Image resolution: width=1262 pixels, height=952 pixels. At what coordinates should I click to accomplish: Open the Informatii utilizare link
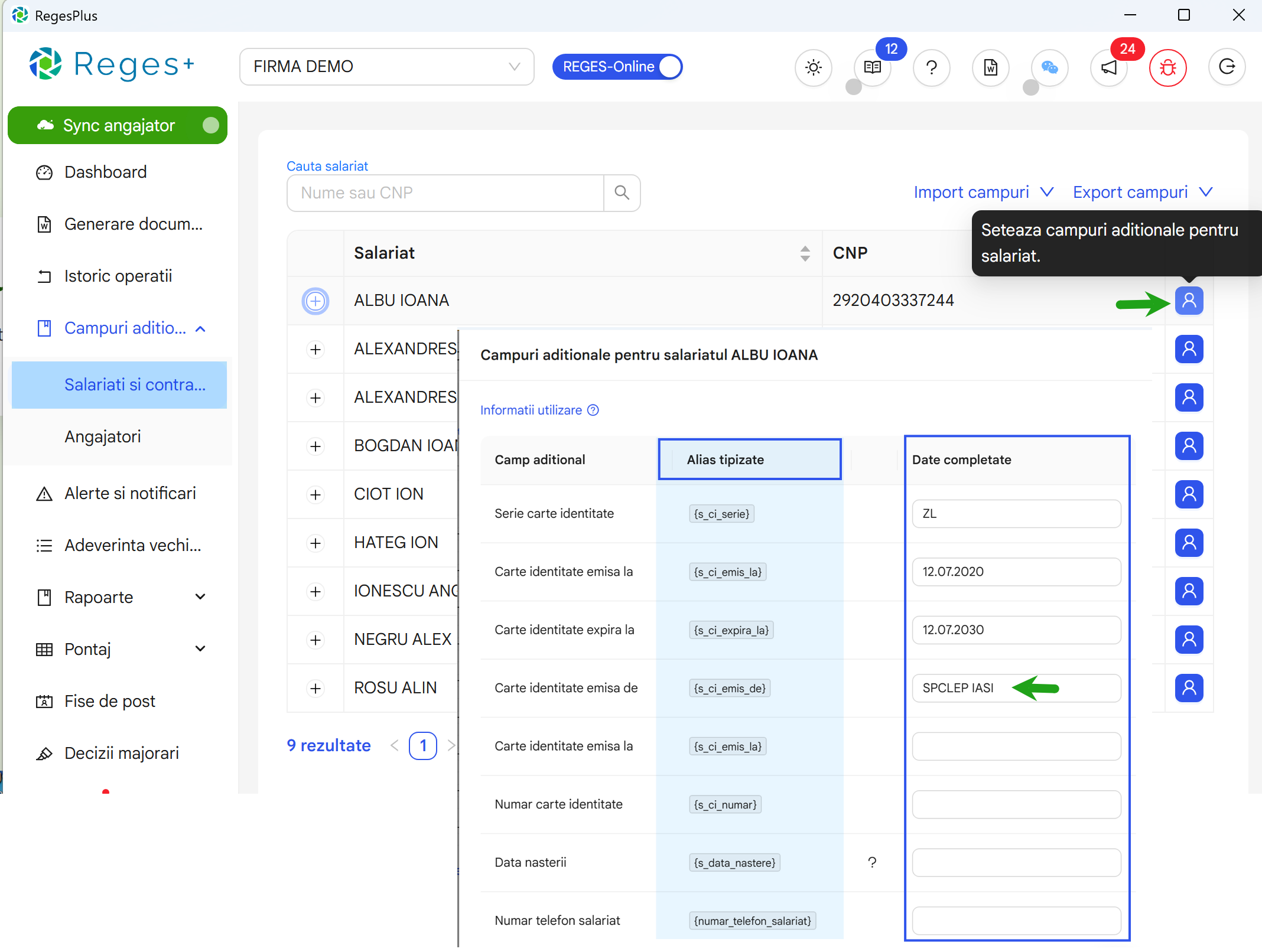(x=530, y=410)
